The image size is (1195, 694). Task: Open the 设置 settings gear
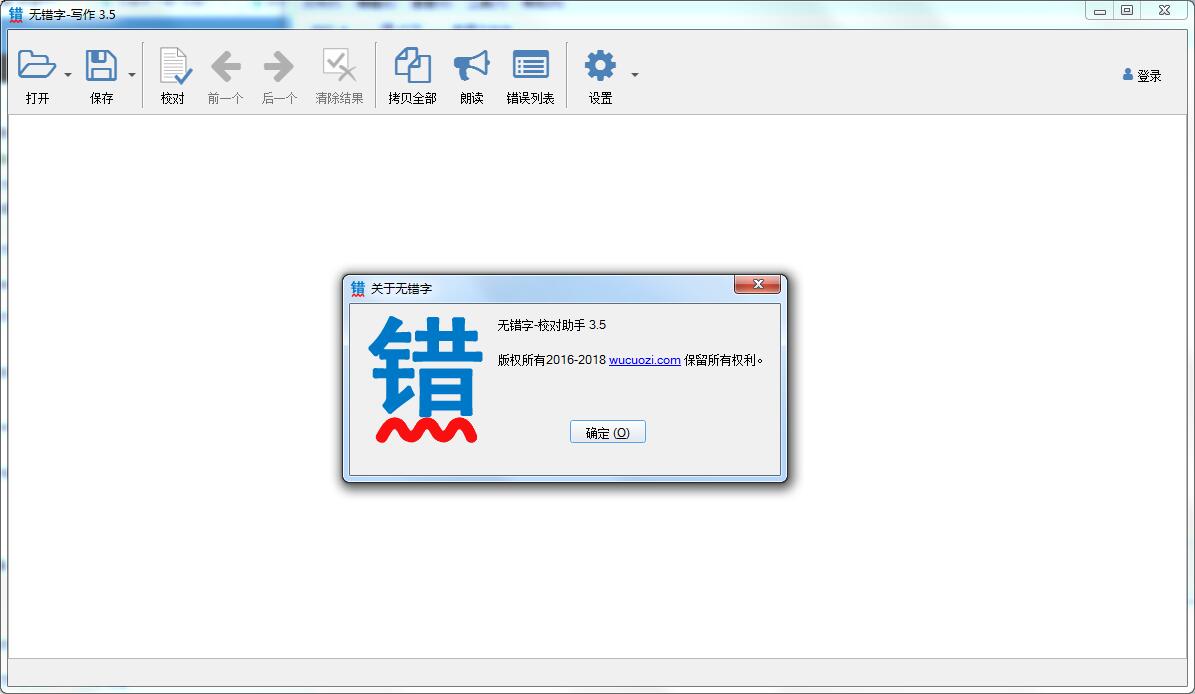click(599, 65)
